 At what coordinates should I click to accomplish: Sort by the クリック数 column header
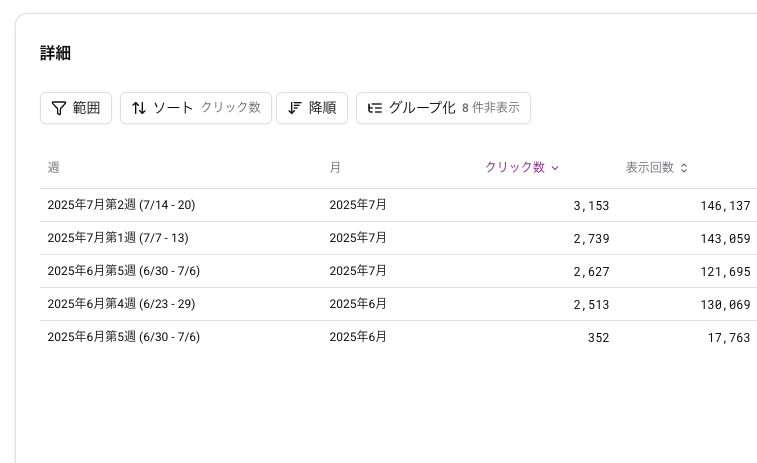[x=521, y=168]
